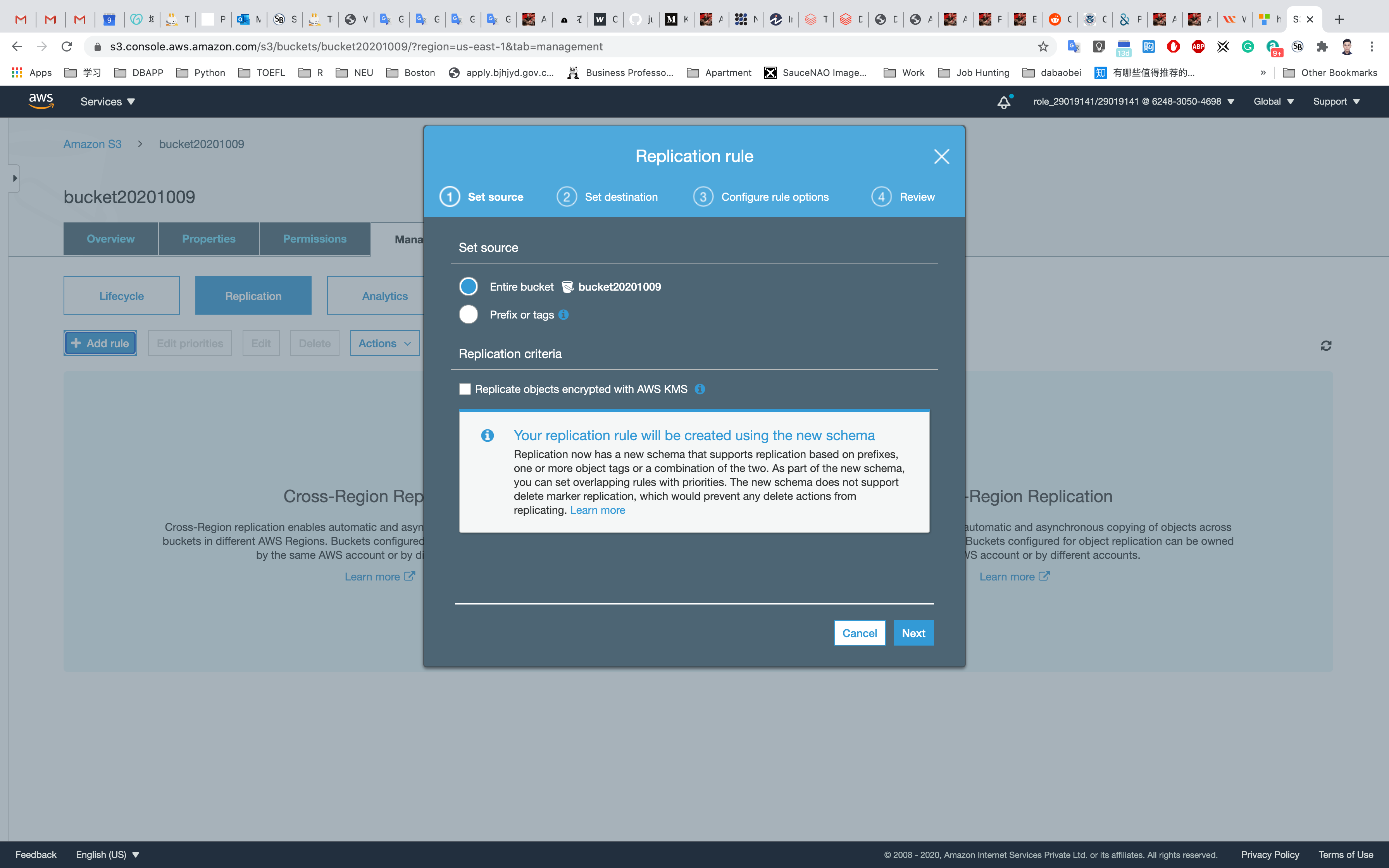The image size is (1389, 868).
Task: Open Learn more link in schema notice
Action: point(597,510)
